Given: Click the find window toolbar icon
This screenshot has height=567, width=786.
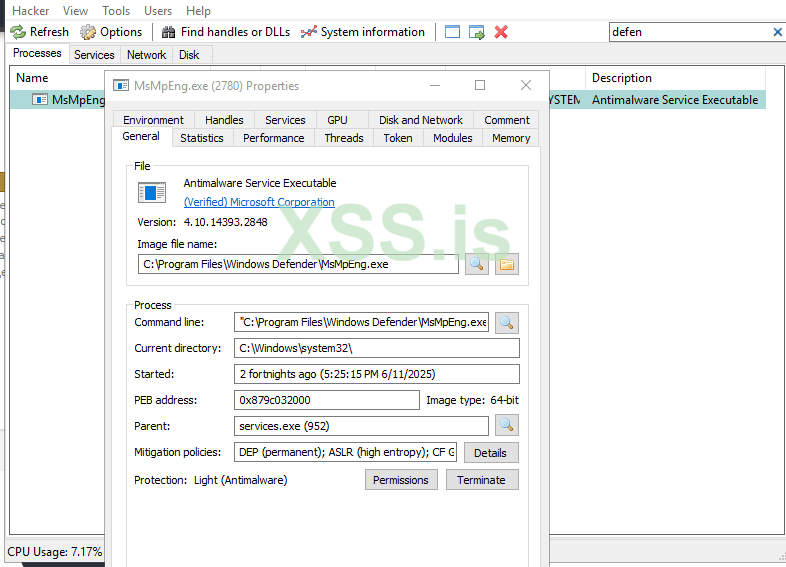Looking at the screenshot, I should click(452, 32).
